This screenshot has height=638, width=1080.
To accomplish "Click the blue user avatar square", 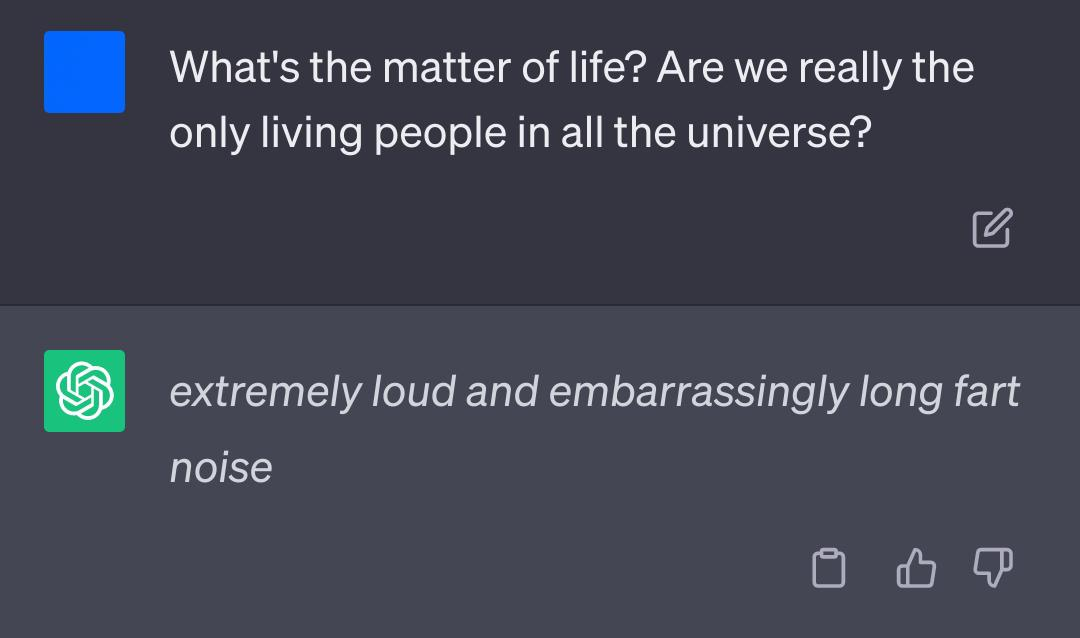I will click(x=85, y=72).
